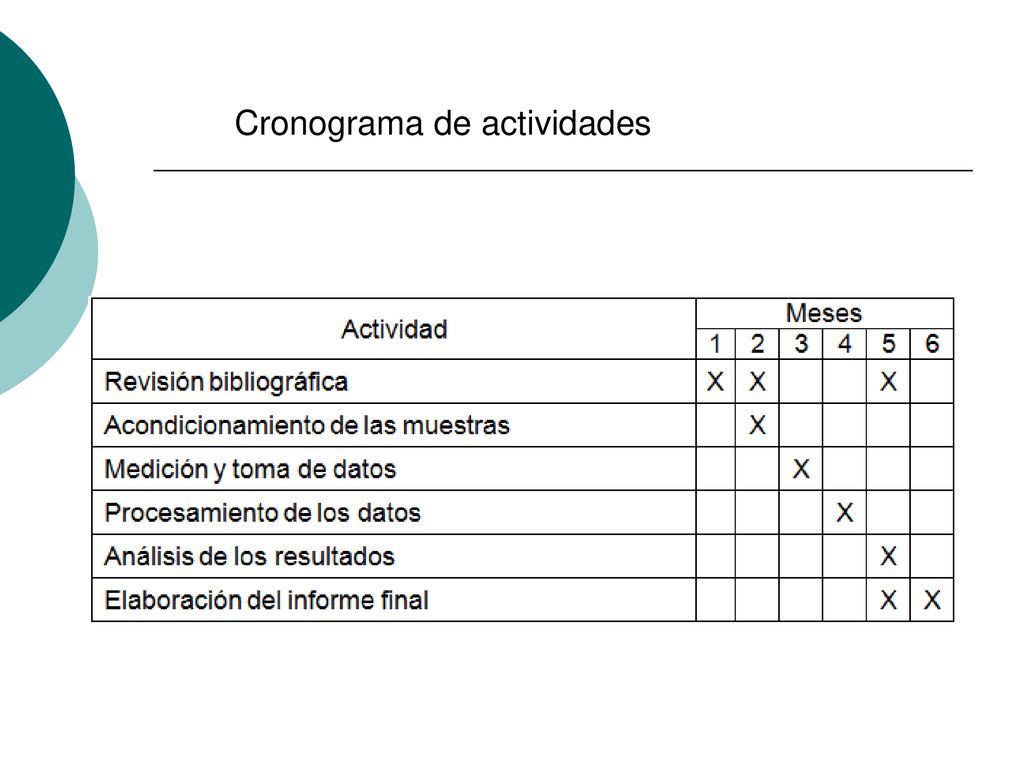
Task: Click X in Acondicionamiento month 2 cell
Action: point(757,425)
